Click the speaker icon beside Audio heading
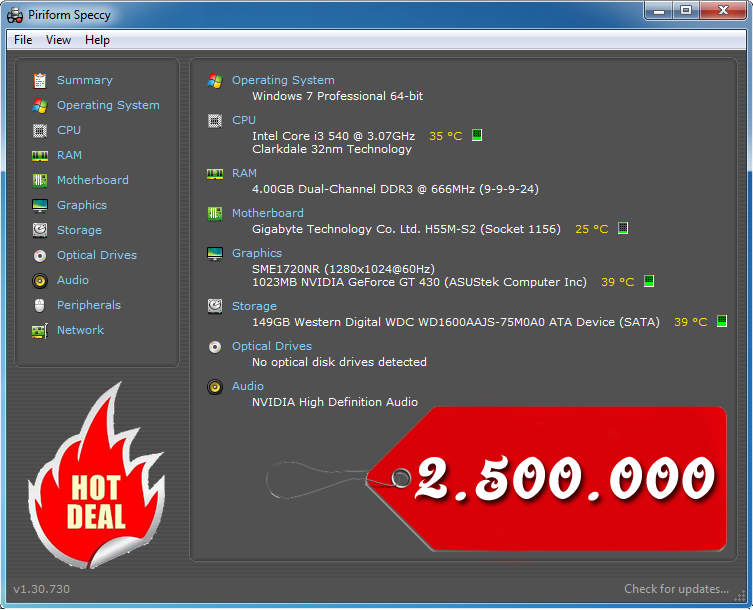Image resolution: width=753 pixels, height=610 pixels. click(x=215, y=387)
